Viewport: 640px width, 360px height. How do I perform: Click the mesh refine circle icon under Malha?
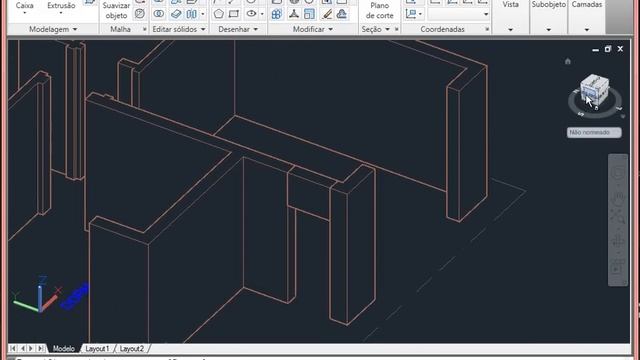140,14
